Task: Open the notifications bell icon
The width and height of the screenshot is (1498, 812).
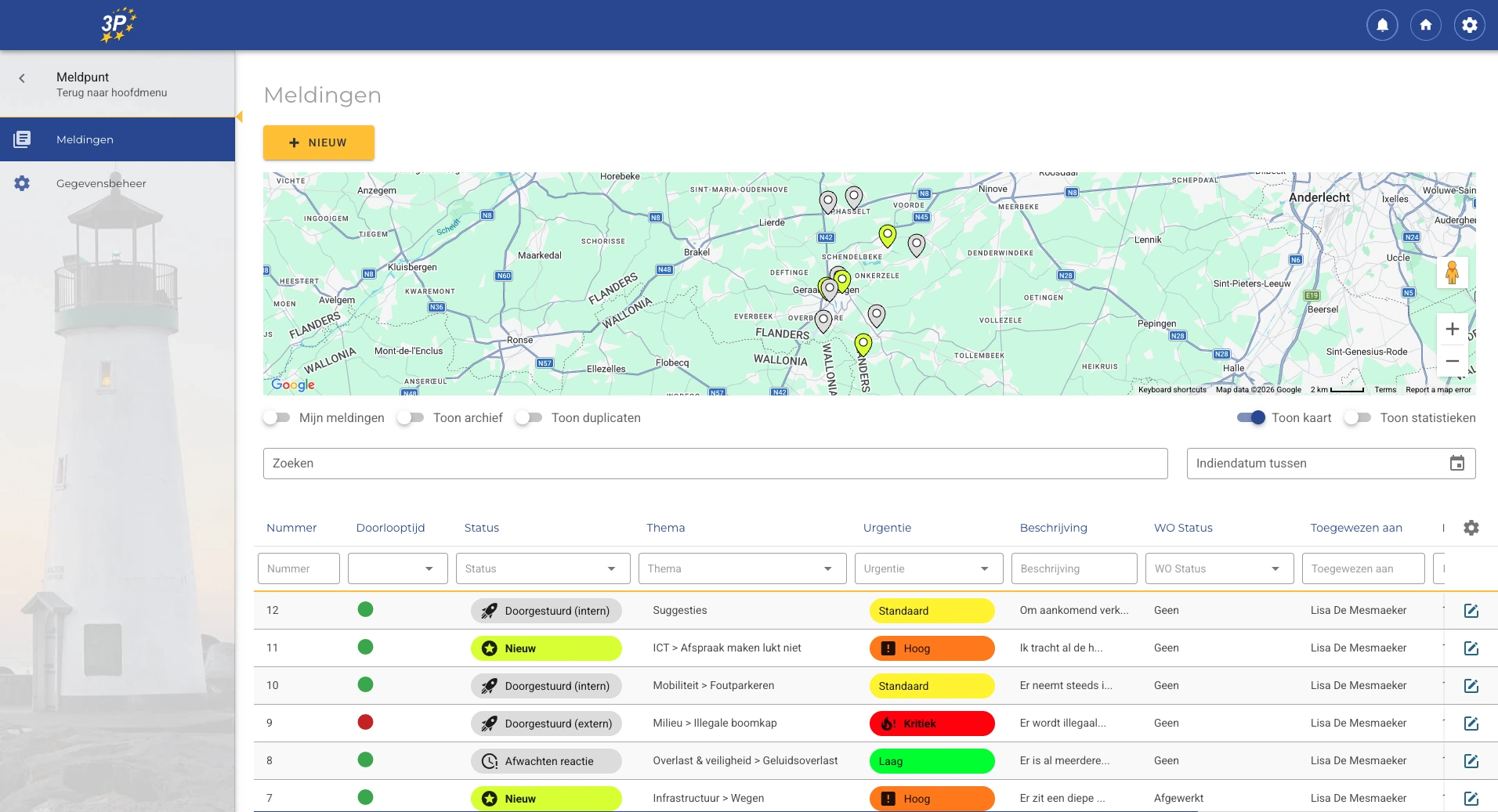Action: coord(1382,25)
